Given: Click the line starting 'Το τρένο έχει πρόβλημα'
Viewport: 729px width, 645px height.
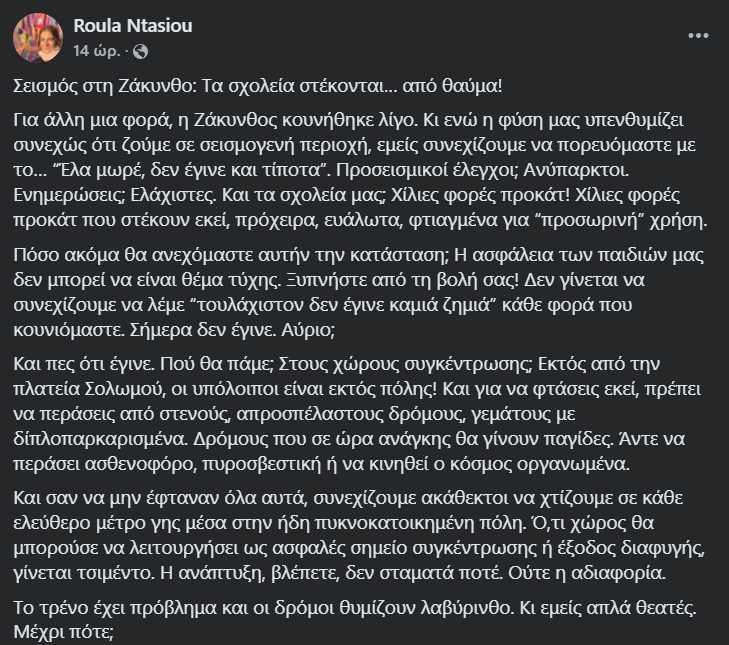Looking at the screenshot, I should click(x=355, y=608).
